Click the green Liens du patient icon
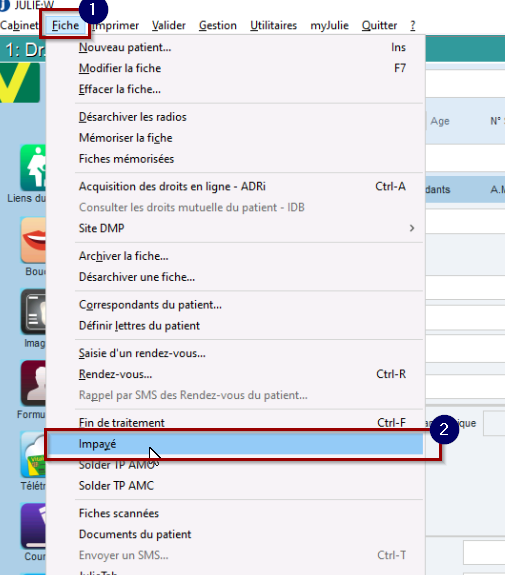The height and width of the screenshot is (575, 505). point(33,168)
